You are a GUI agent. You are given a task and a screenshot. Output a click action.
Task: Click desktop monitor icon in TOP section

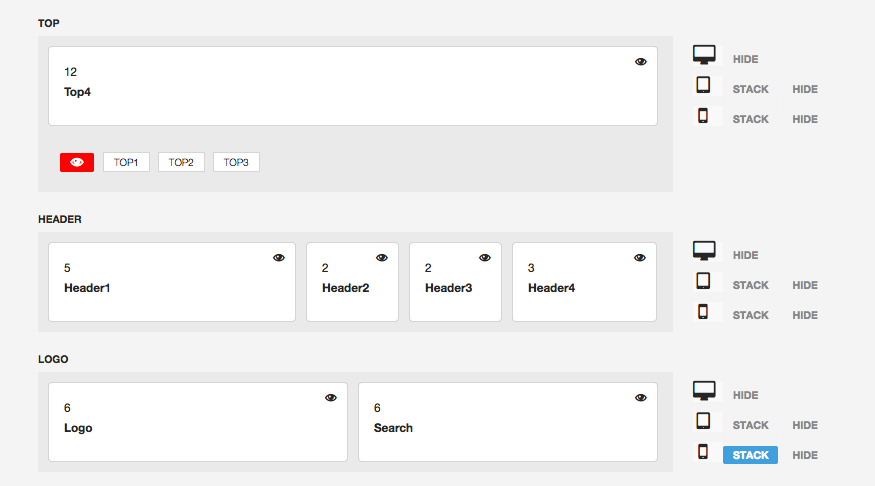click(x=704, y=55)
